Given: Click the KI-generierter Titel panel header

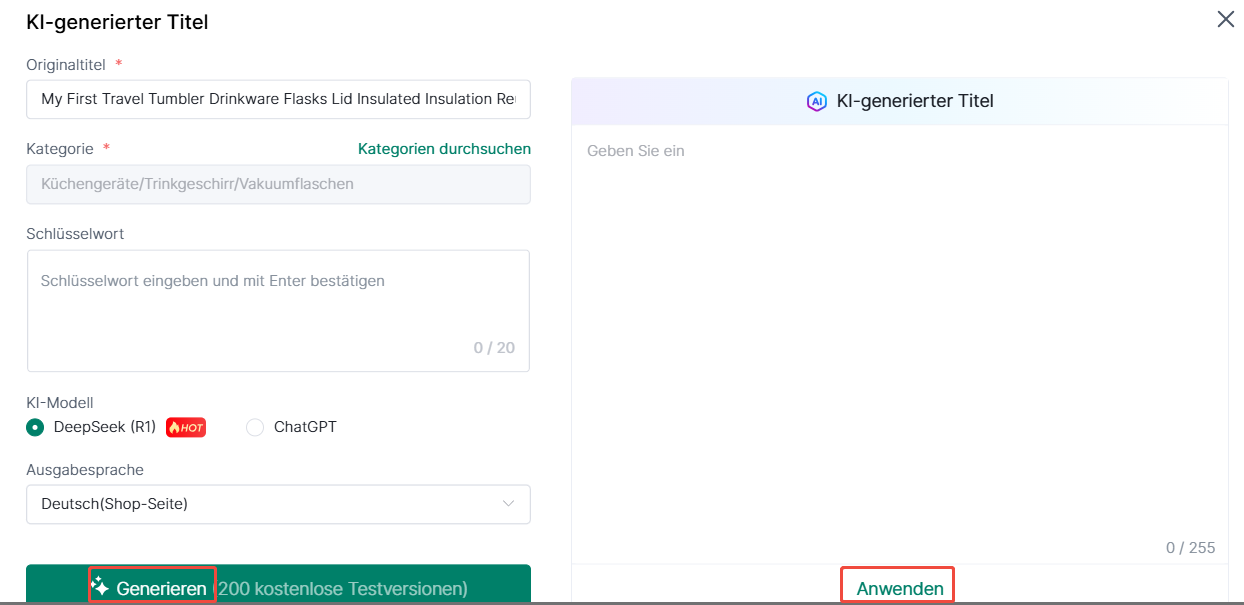Looking at the screenshot, I should [914, 101].
